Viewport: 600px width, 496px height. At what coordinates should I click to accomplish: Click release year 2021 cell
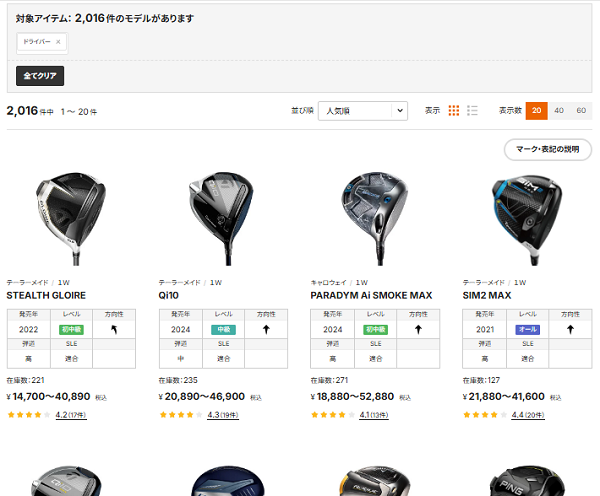click(485, 330)
